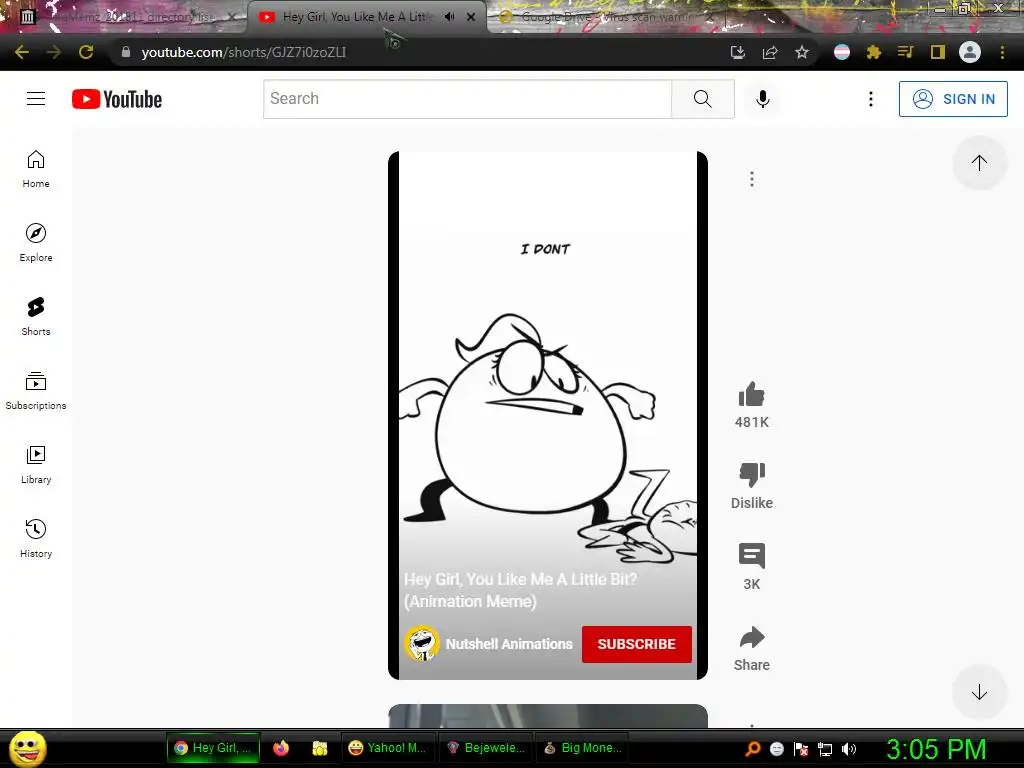
Task: Click the Nutshell Animations channel name
Action: (x=509, y=644)
